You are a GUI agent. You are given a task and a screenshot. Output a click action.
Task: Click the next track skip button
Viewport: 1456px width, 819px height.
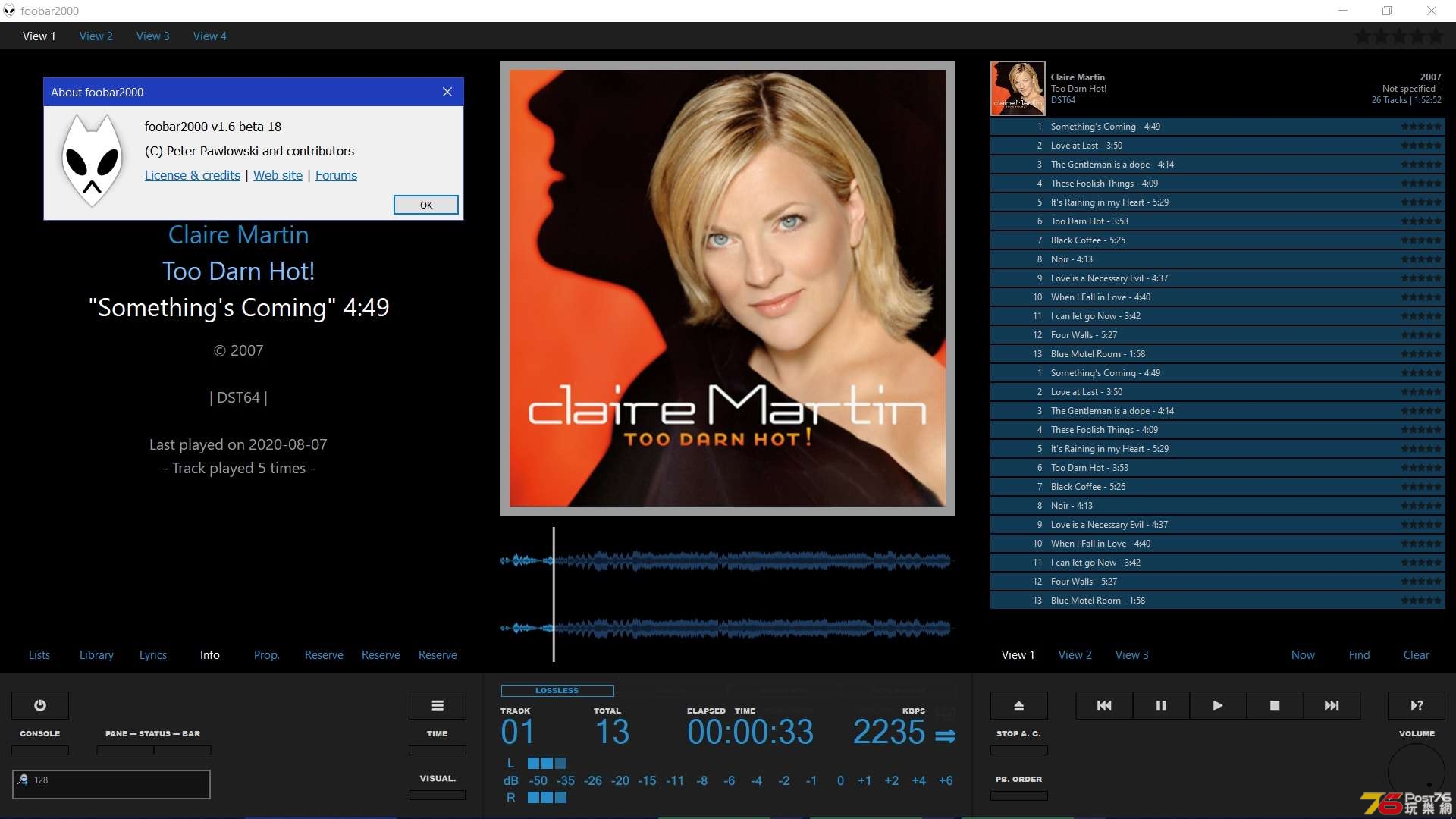1331,705
